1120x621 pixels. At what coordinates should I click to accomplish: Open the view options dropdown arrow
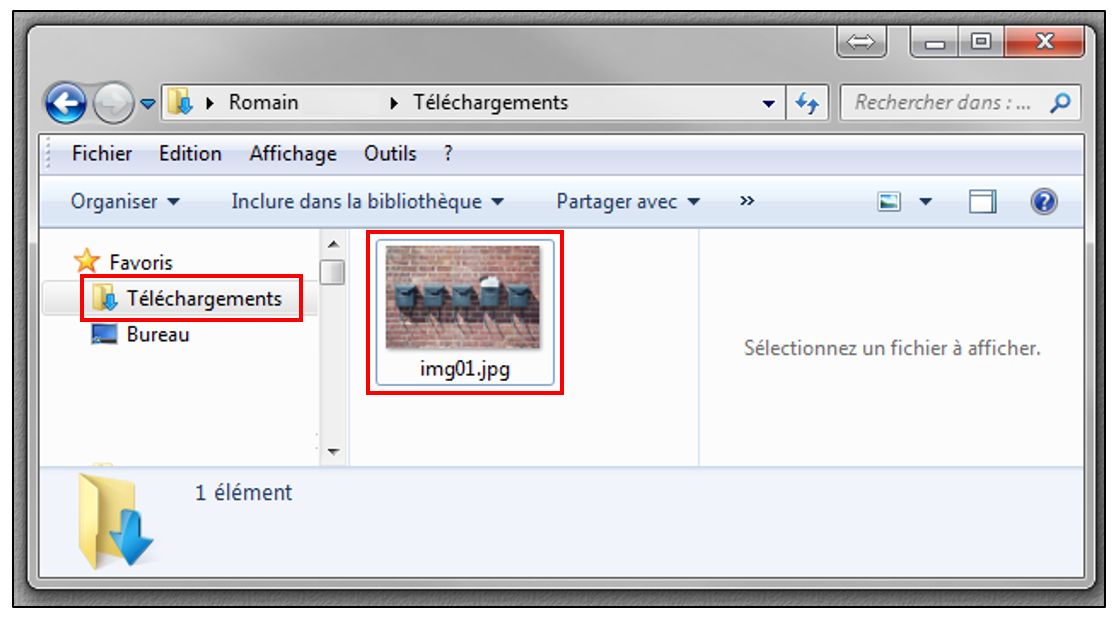tap(926, 202)
